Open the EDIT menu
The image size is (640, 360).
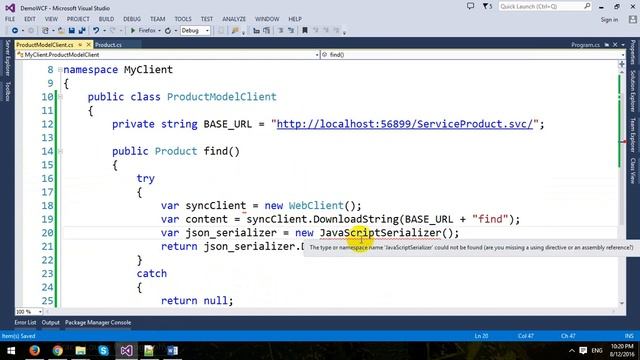click(x=30, y=19)
